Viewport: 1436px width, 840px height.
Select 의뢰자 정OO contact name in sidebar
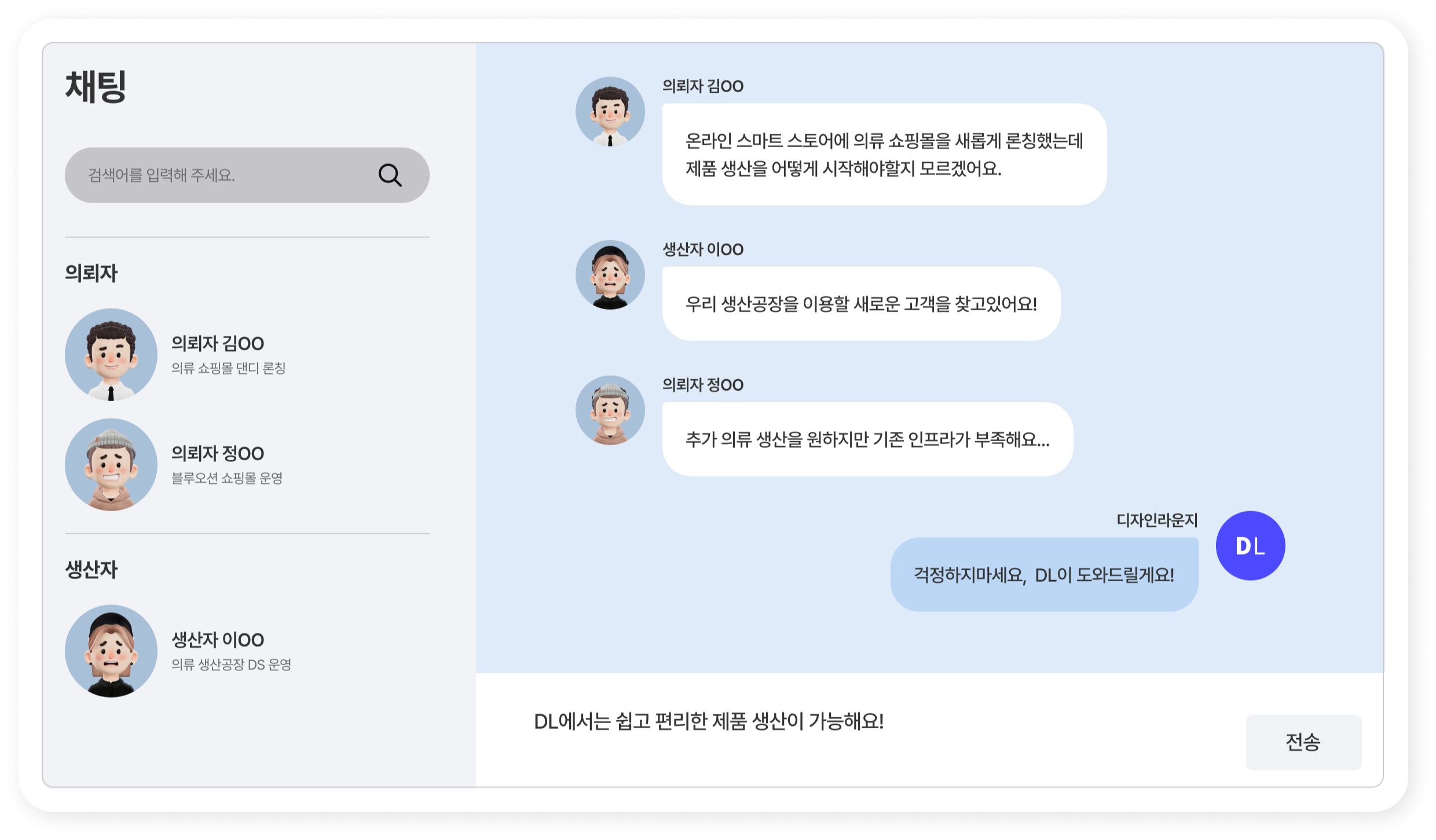pos(218,454)
